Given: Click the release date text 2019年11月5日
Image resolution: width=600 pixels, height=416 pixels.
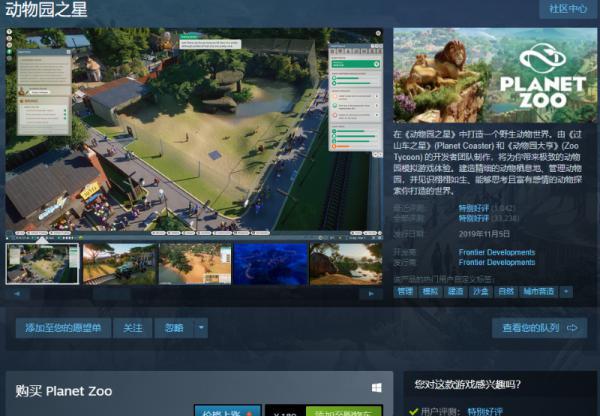Looking at the screenshot, I should 484,234.
